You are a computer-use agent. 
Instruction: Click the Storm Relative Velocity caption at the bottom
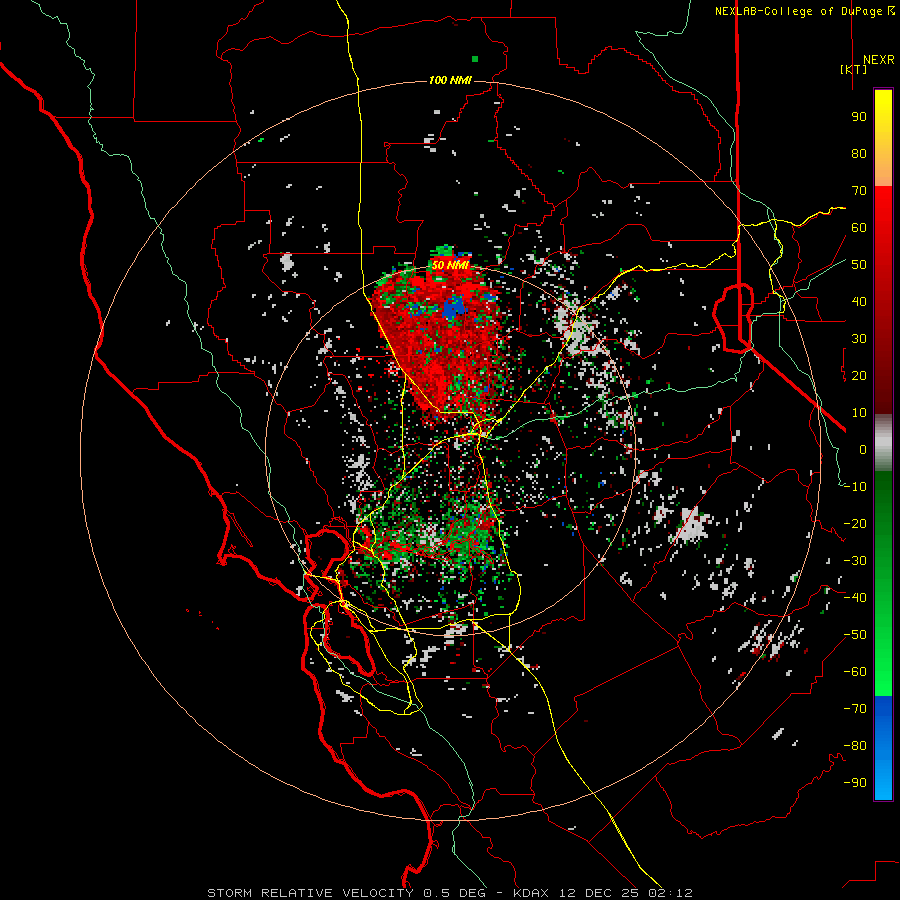(x=449, y=893)
